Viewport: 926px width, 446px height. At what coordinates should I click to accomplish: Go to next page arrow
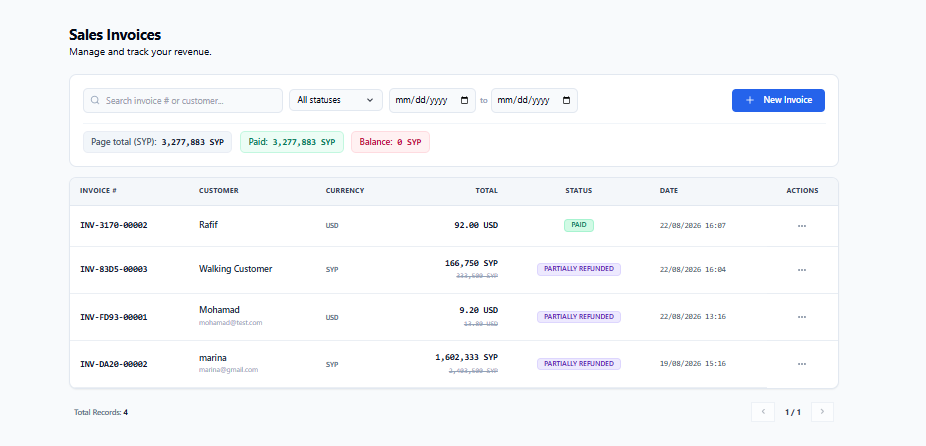822,412
